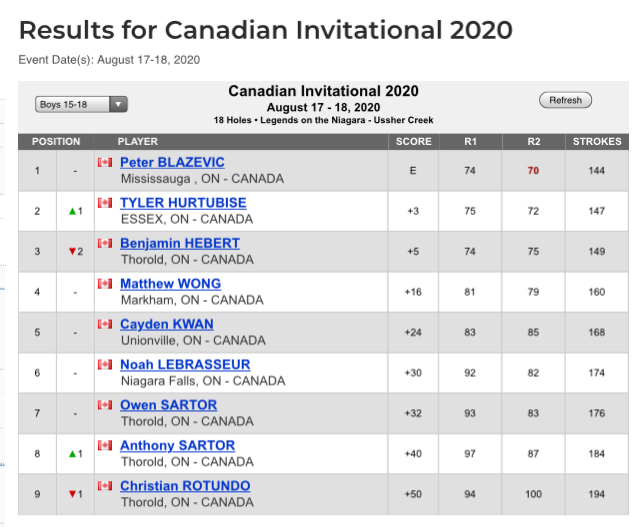Open the Boys 15-18 division dropdown
The height and width of the screenshot is (528, 640).
coord(80,104)
